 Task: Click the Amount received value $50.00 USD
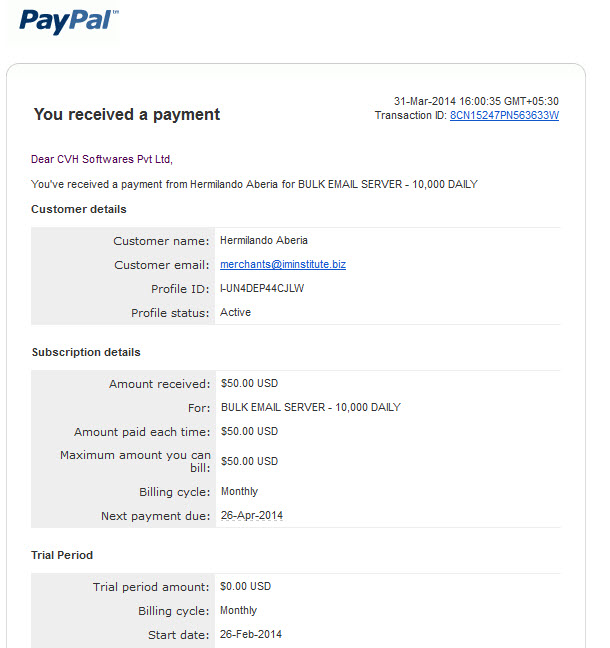(x=249, y=383)
